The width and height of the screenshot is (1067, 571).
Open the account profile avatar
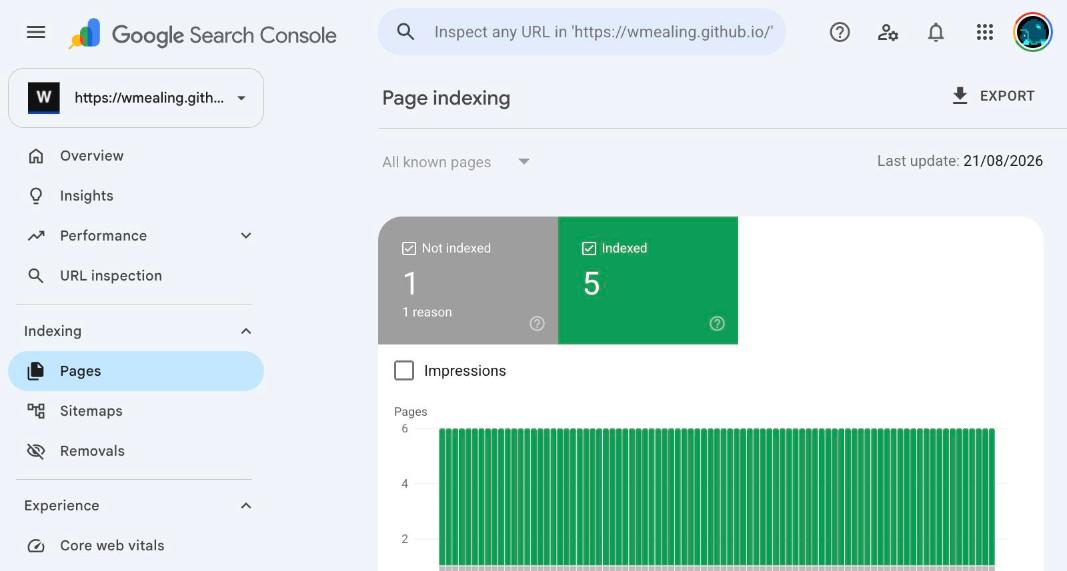click(x=1032, y=32)
